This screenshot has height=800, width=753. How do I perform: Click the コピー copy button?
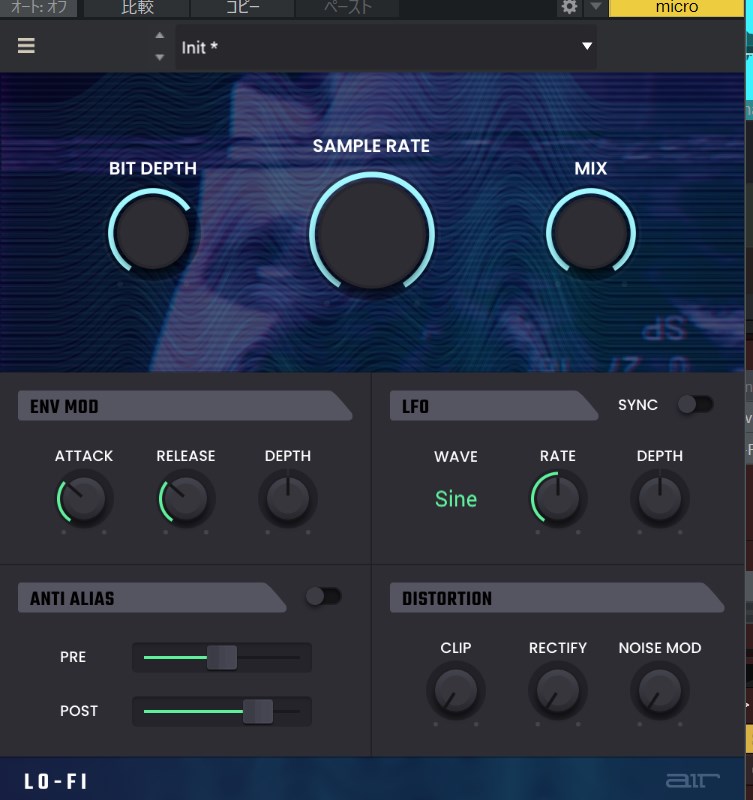click(242, 8)
